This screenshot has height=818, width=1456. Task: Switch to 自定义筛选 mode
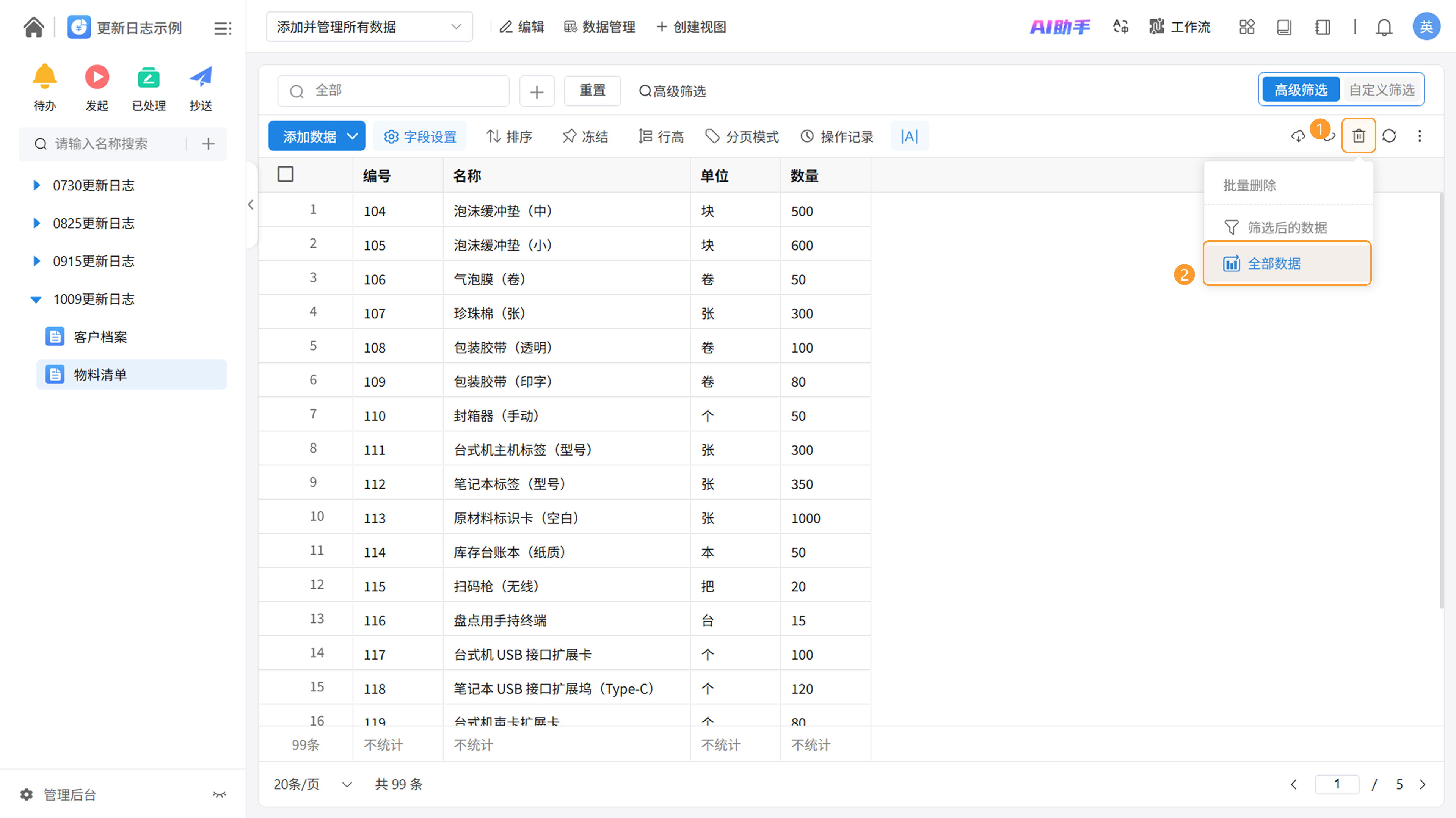tap(1381, 90)
